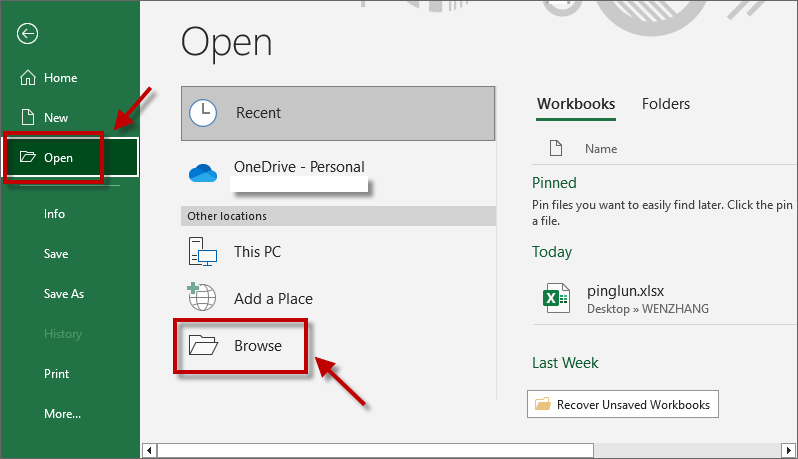
Task: Click the Browse folder icon
Action: click(203, 345)
